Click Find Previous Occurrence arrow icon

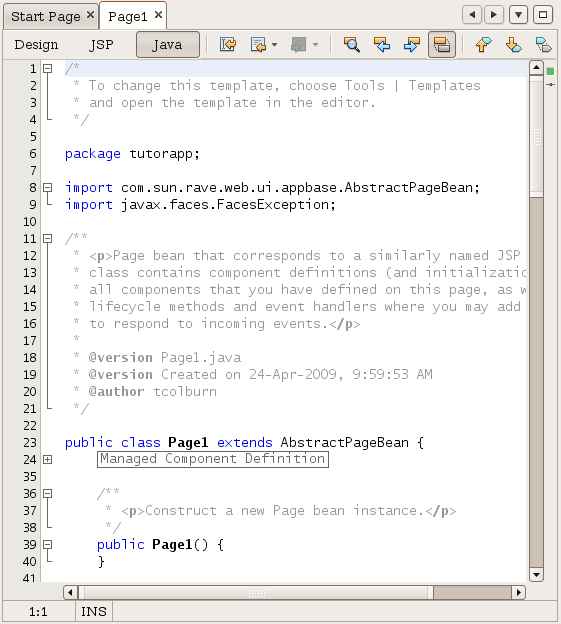pyautogui.click(x=382, y=45)
